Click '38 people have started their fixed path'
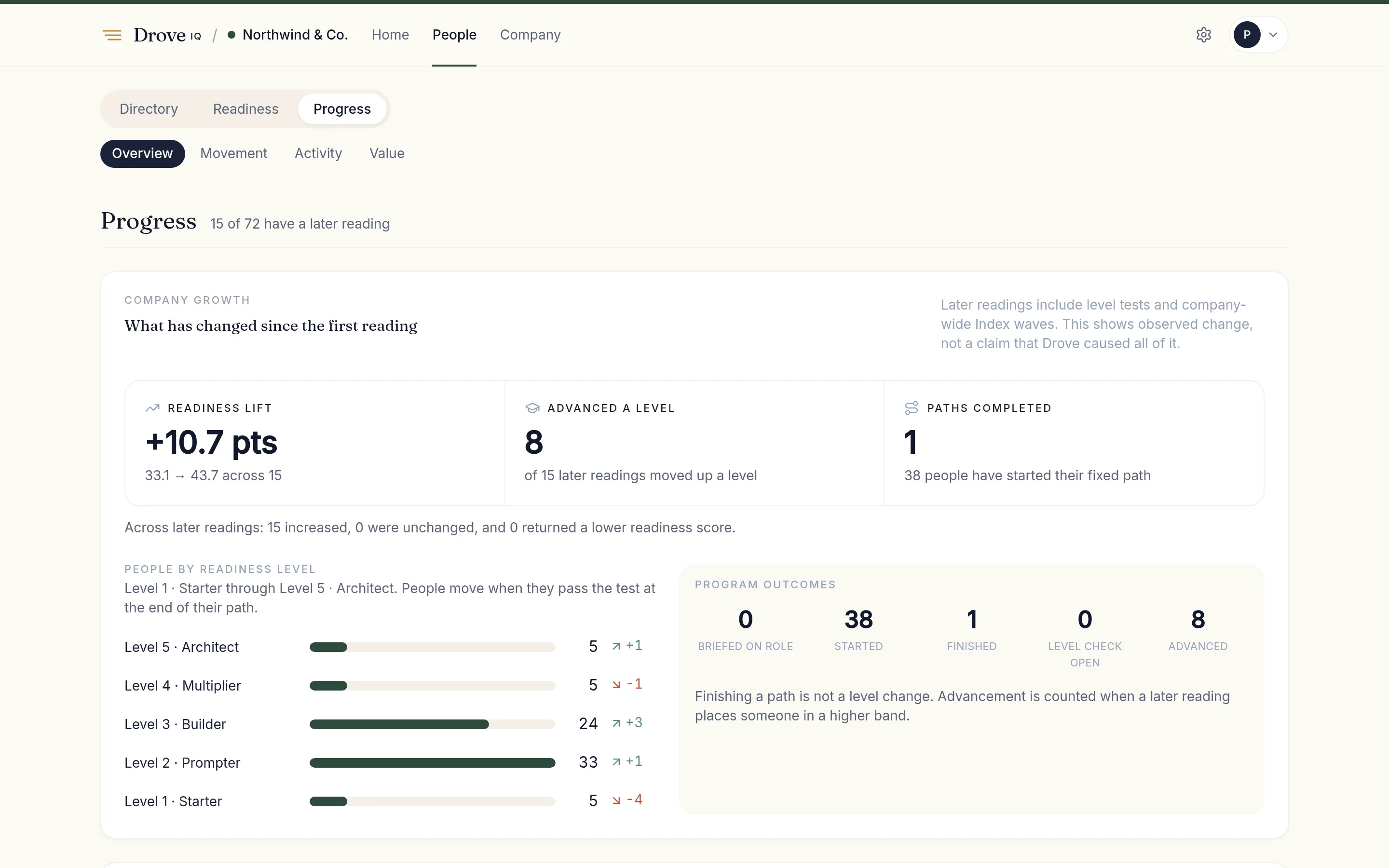 (x=1027, y=476)
